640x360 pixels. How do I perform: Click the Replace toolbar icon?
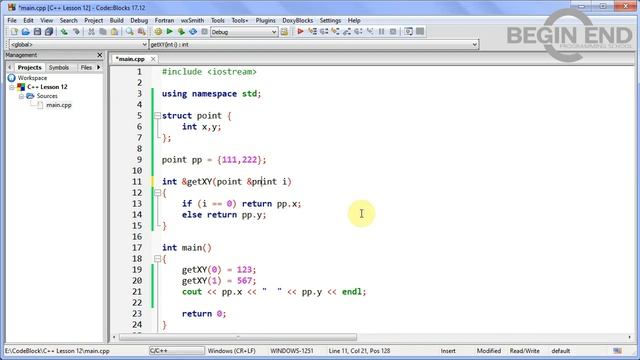click(x=142, y=32)
